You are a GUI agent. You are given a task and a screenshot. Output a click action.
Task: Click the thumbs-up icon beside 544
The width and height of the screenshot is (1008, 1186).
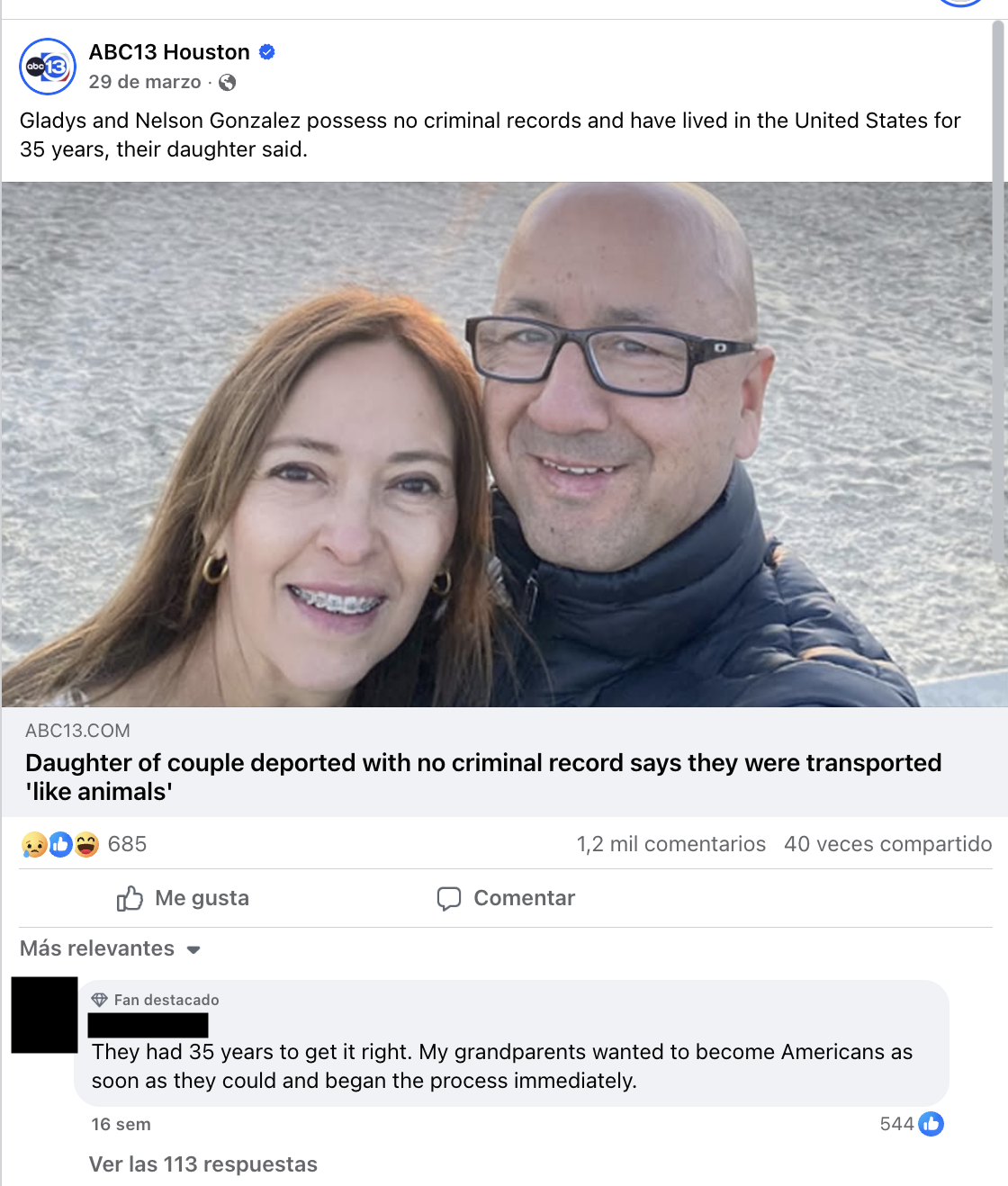coord(931,1124)
